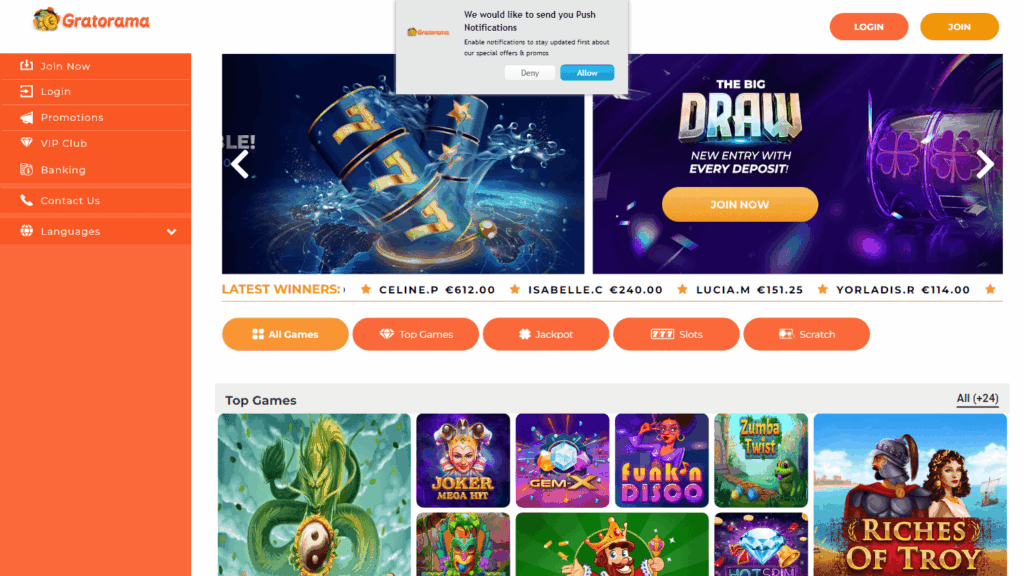Show previous banner slide arrow
1024x576 pixels.
240,164
